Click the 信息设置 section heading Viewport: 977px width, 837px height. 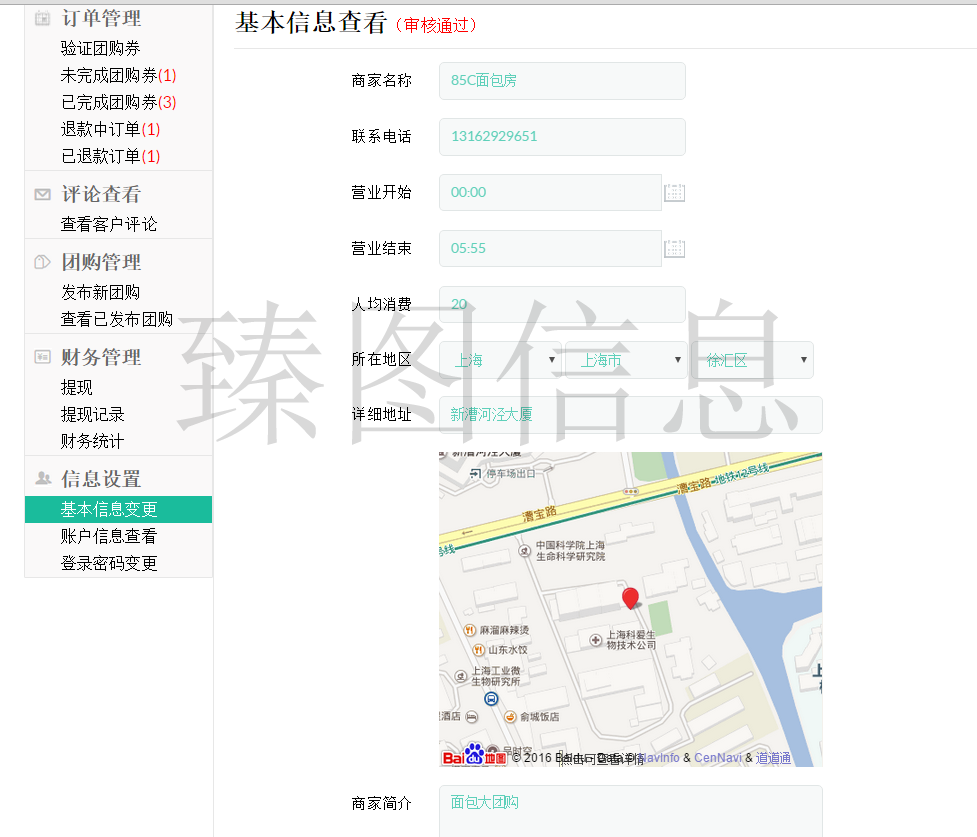101,479
